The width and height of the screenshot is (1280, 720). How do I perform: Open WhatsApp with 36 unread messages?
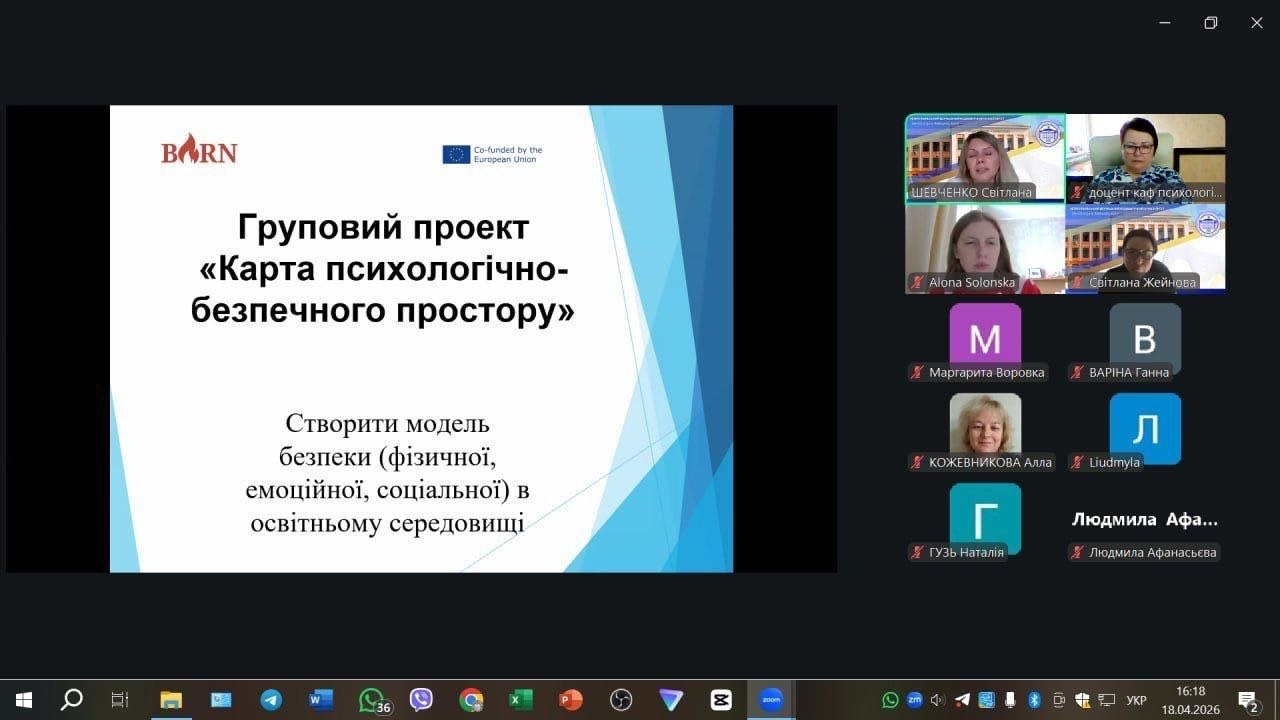[372, 700]
